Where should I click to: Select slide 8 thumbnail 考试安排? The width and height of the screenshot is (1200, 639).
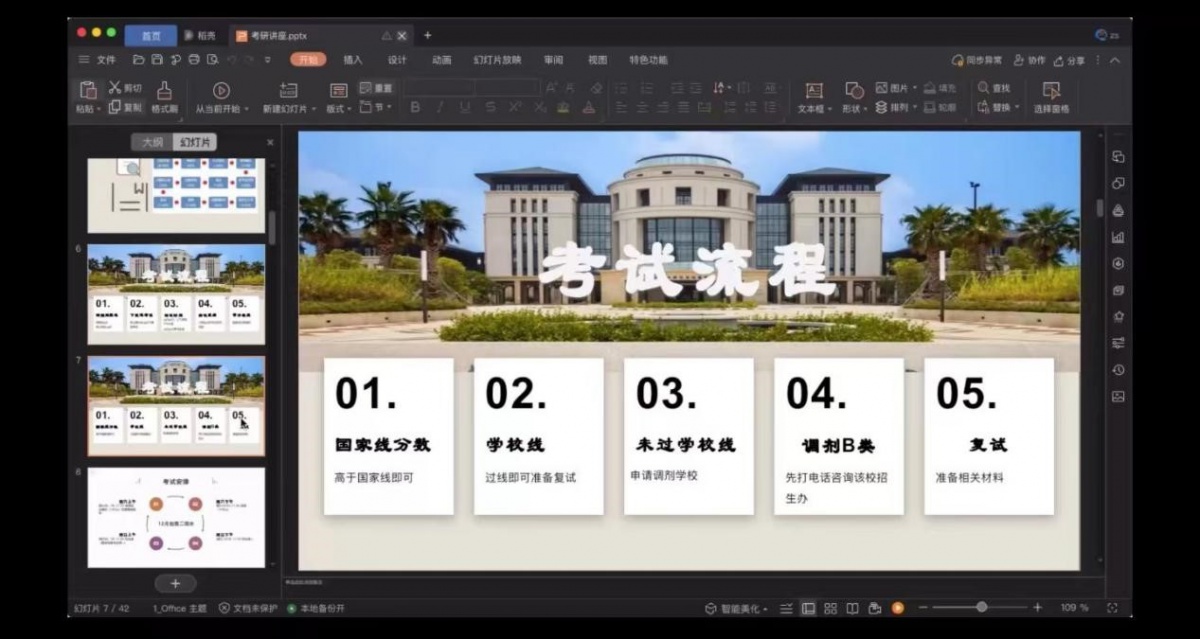point(176,517)
